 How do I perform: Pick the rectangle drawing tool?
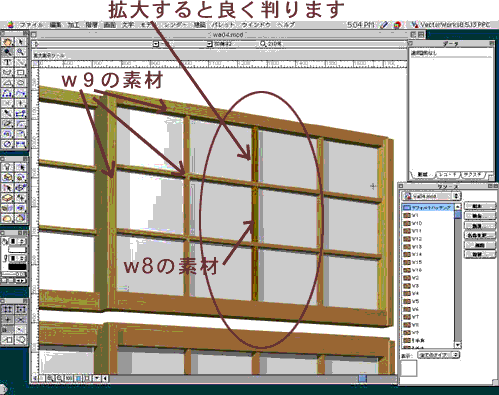(x=20, y=73)
